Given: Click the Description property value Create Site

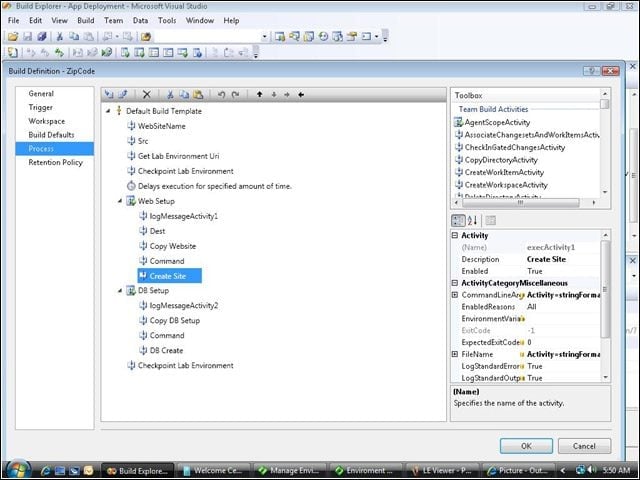Looking at the screenshot, I should click(546, 259).
